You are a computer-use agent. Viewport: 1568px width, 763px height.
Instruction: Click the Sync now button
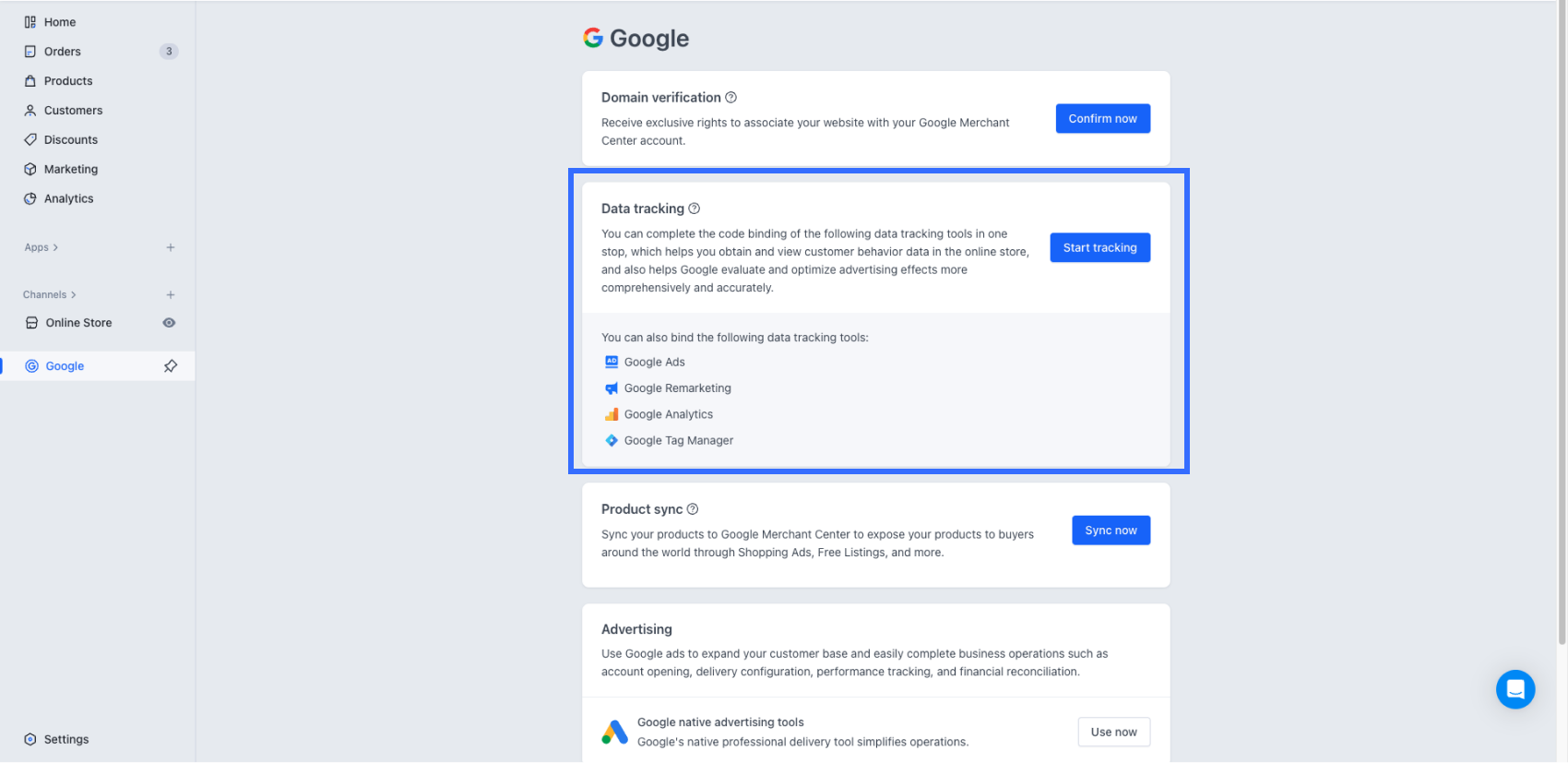[1111, 531]
